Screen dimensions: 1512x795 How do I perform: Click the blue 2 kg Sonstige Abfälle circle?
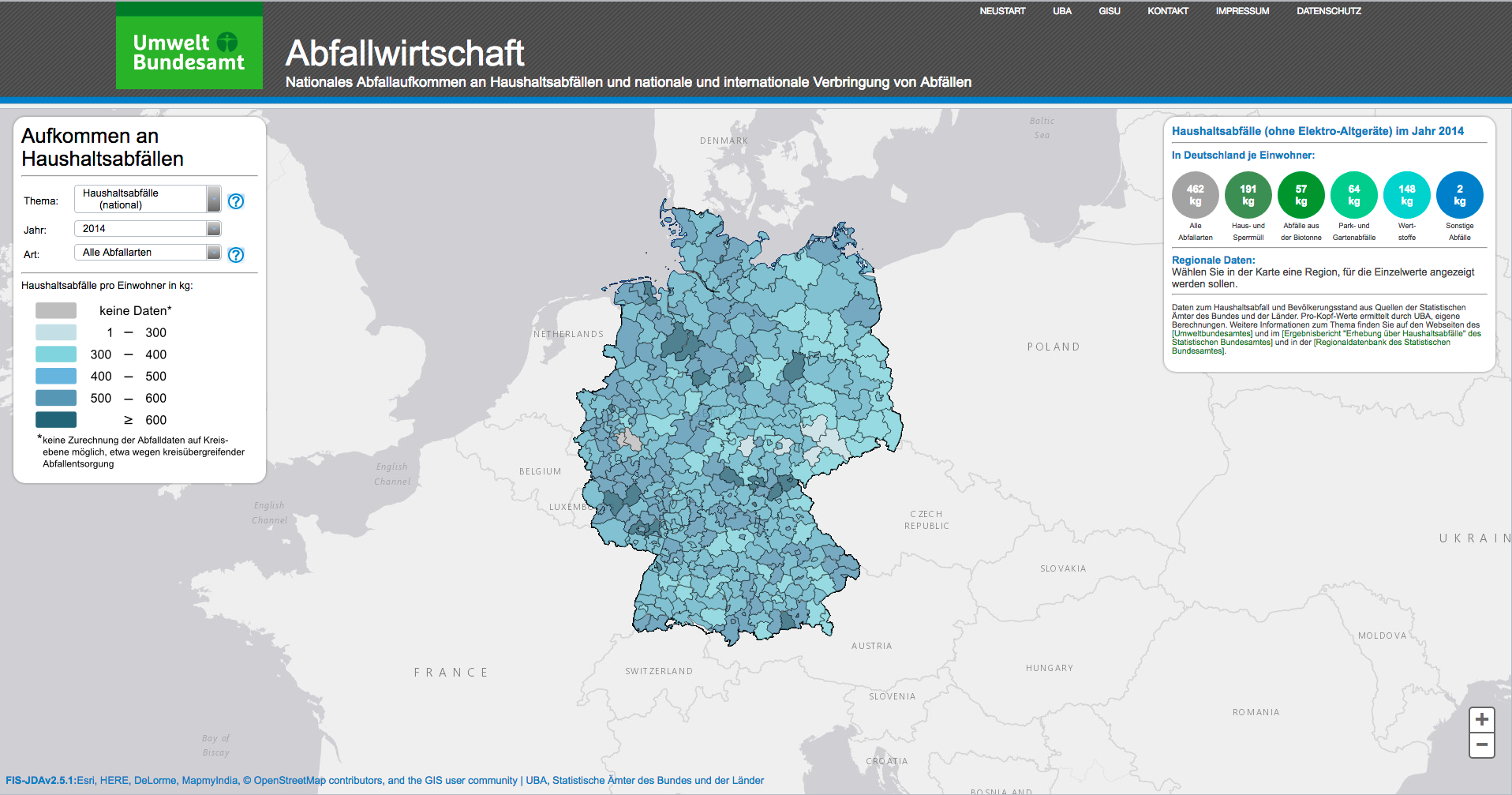click(1459, 195)
